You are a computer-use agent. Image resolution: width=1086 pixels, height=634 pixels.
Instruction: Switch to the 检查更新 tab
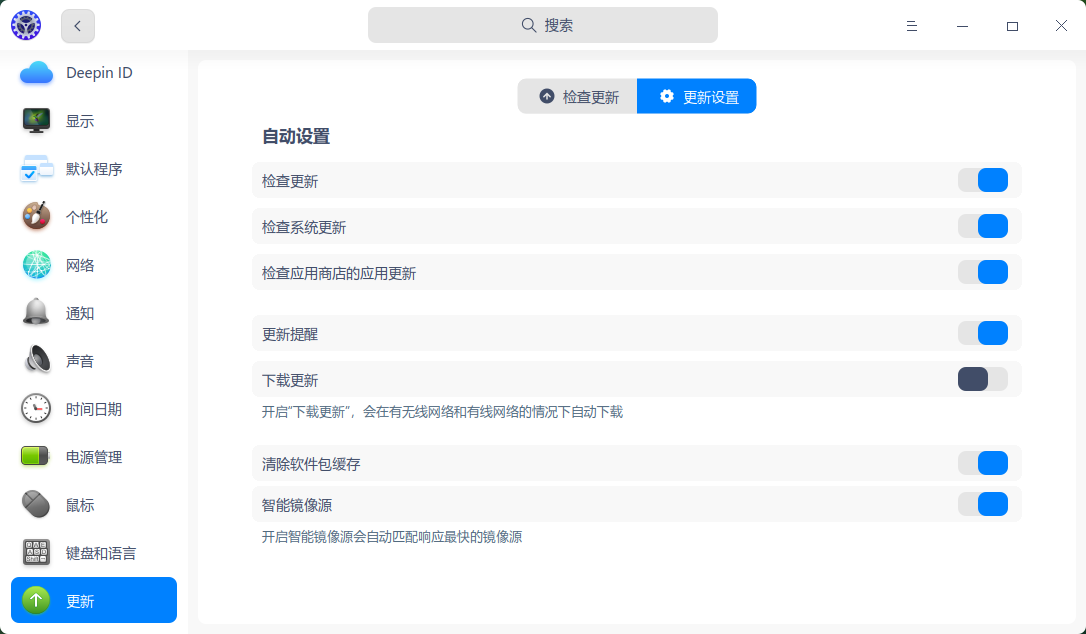tap(578, 96)
